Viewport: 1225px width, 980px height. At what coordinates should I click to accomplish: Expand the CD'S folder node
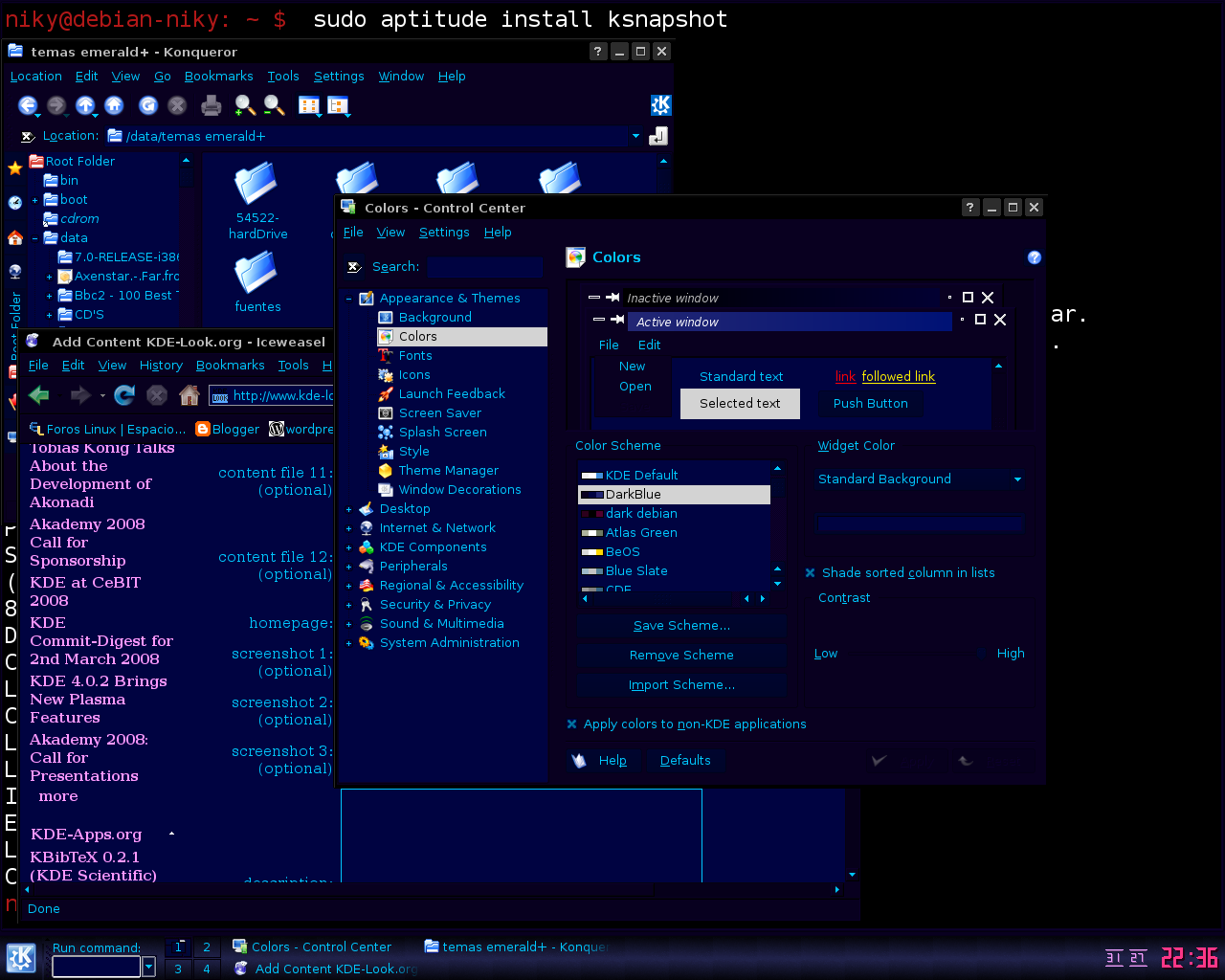tap(49, 315)
